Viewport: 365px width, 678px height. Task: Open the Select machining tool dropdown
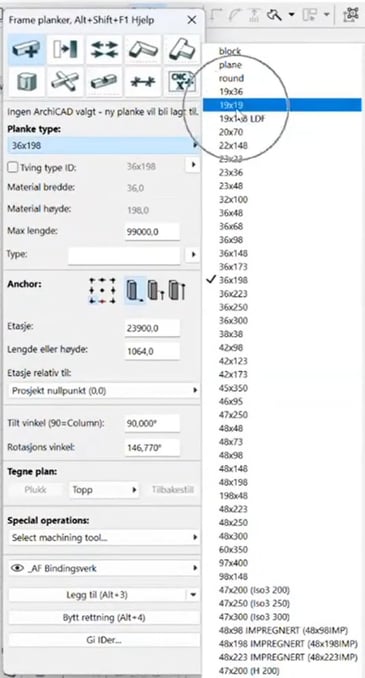click(104, 538)
